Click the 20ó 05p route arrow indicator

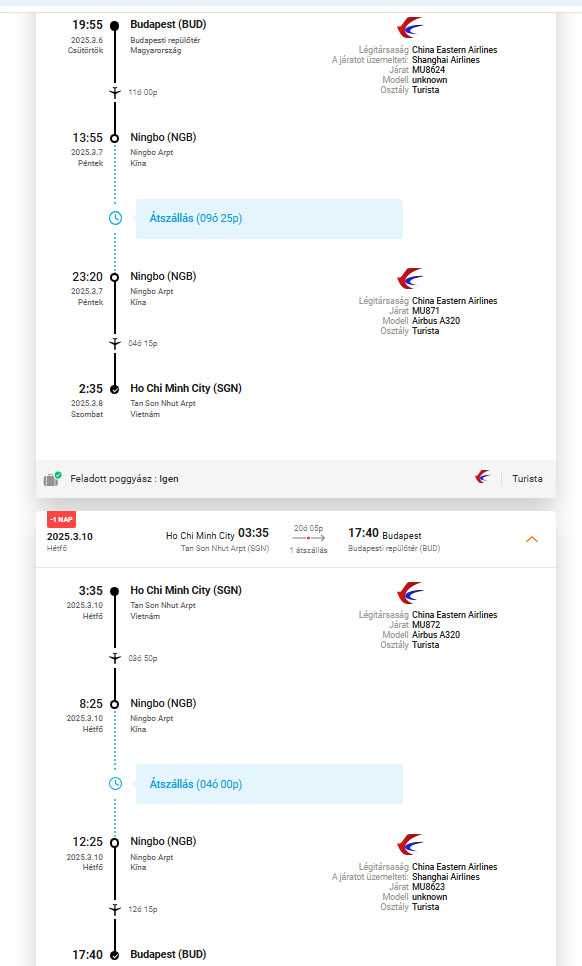[x=309, y=538]
